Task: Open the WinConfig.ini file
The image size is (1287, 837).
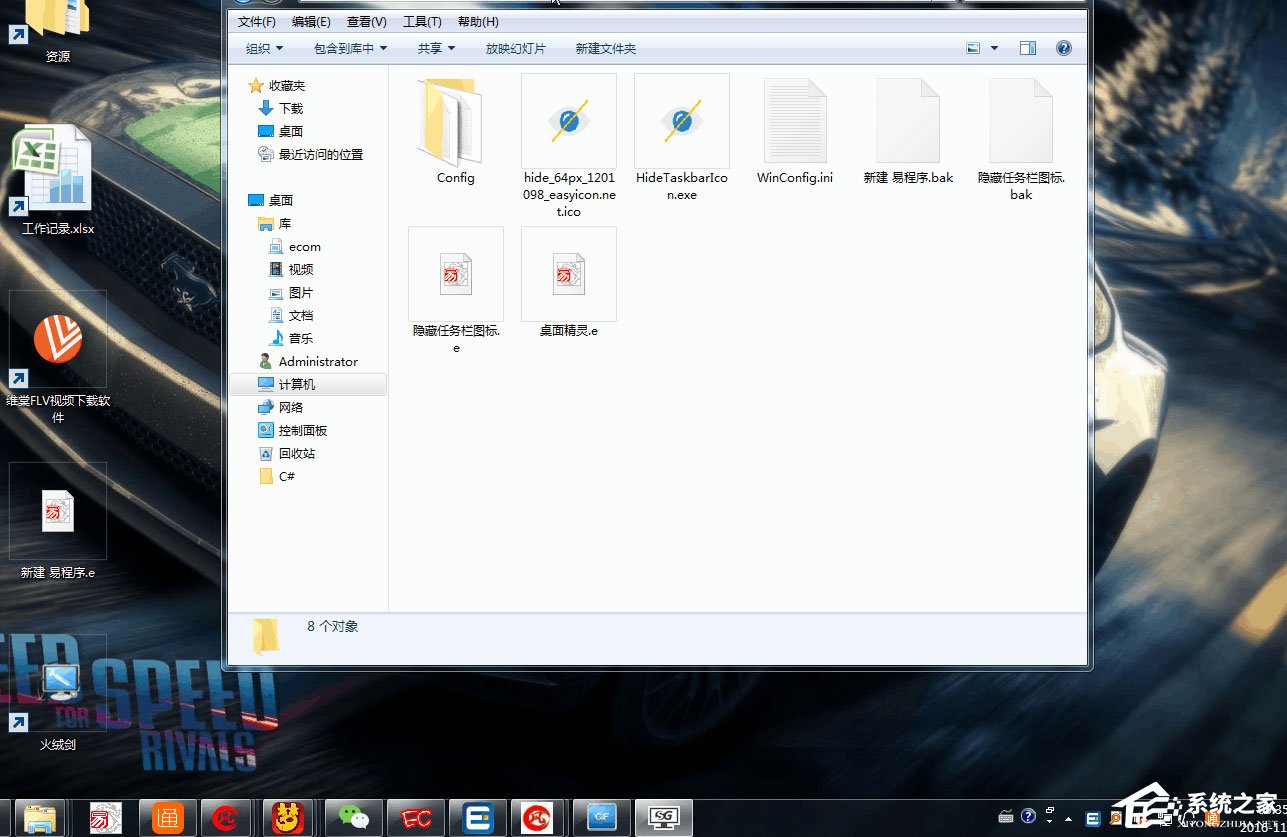Action: pos(794,120)
